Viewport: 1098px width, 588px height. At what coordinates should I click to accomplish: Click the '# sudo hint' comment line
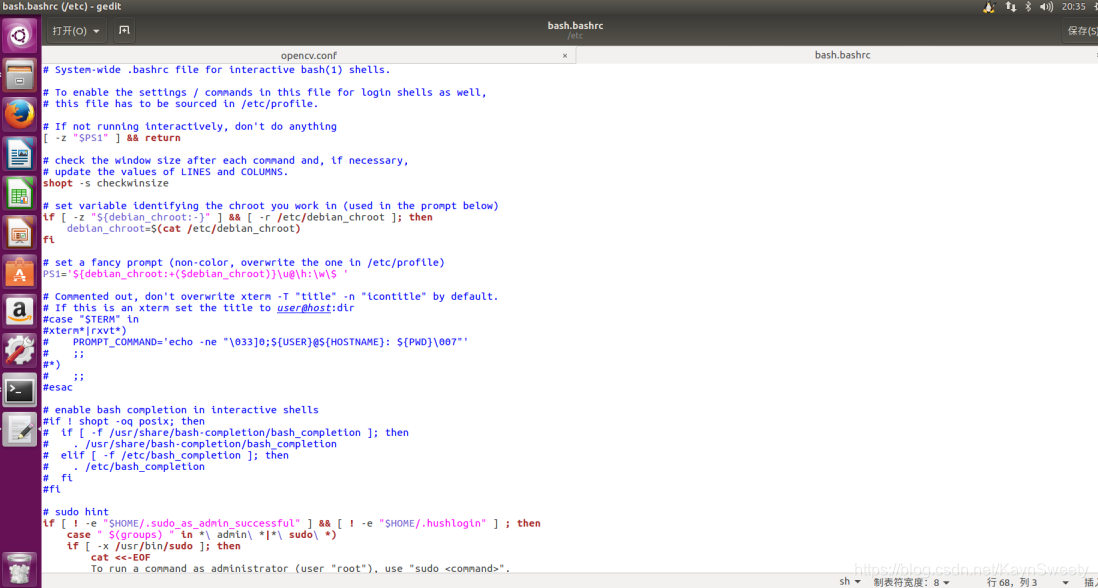[x=76, y=512]
